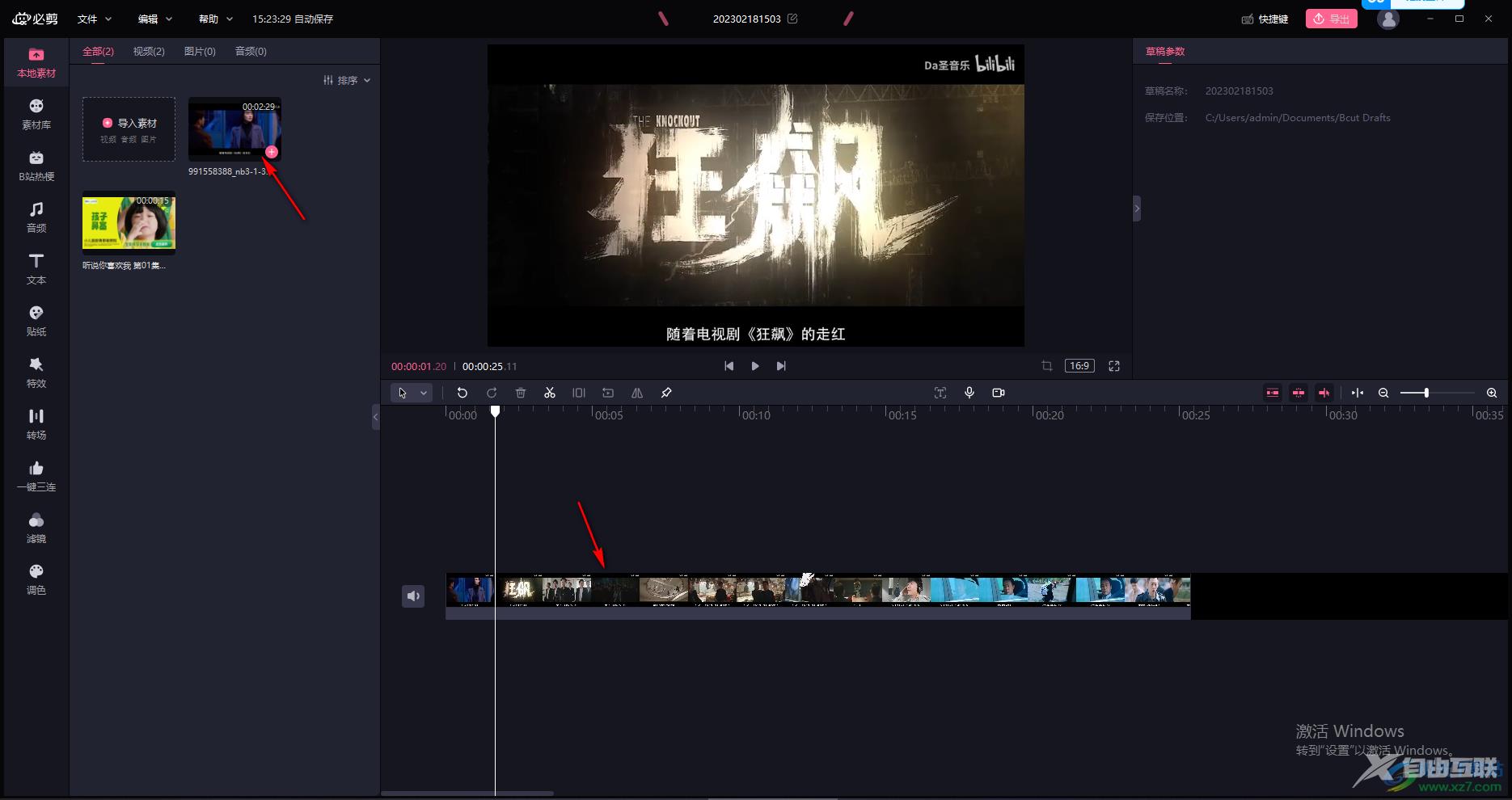Click the mirror flip icon in timeline toolbar
This screenshot has height=800, width=1512.
(x=637, y=393)
